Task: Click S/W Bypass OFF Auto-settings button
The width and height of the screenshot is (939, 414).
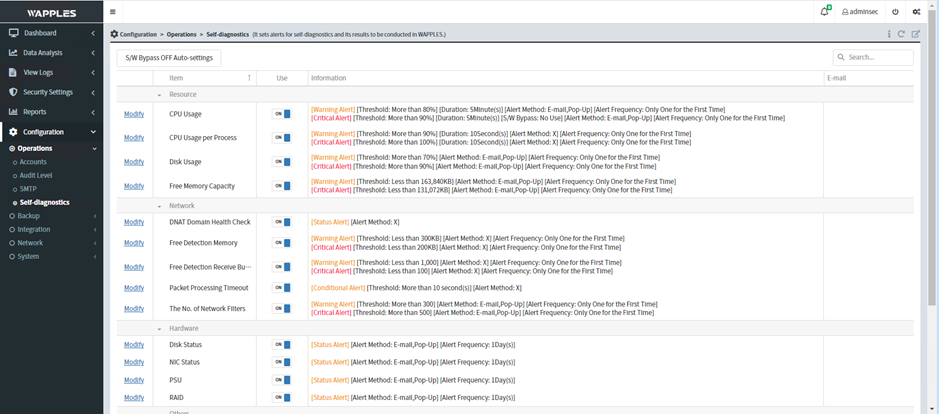Action: [169, 58]
